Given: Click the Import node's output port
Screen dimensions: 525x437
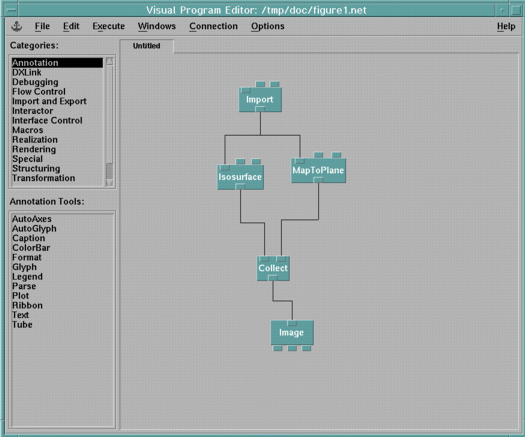Looking at the screenshot, I should coord(260,109).
